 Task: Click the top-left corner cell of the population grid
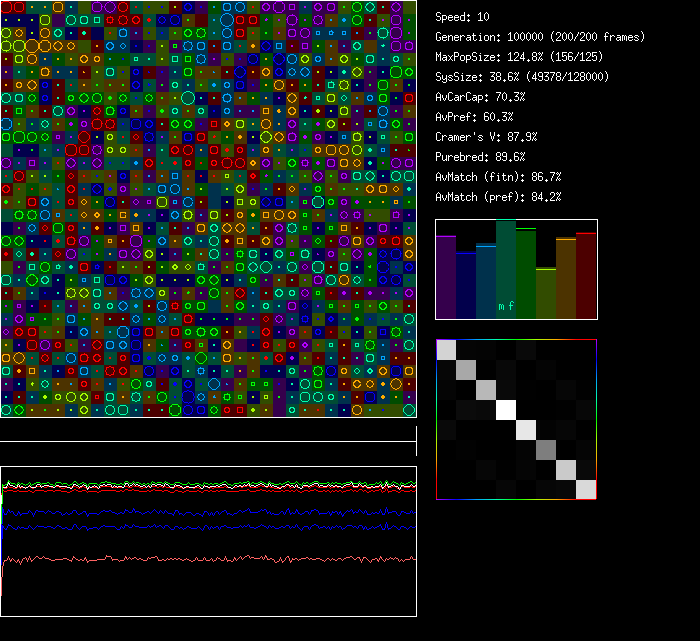(x=6, y=7)
